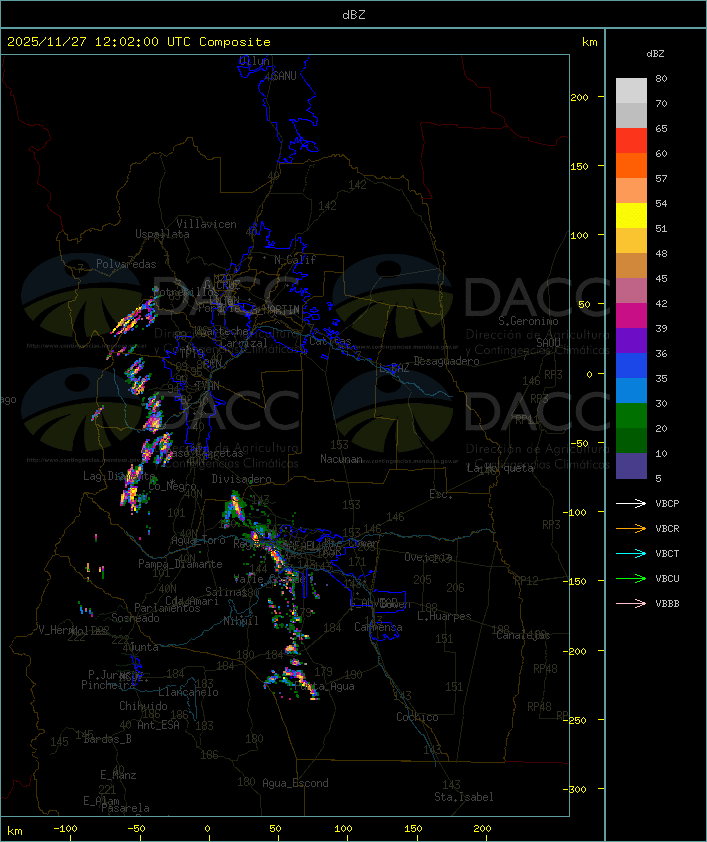Click the cyan VBCT arrow icon

pos(631,553)
